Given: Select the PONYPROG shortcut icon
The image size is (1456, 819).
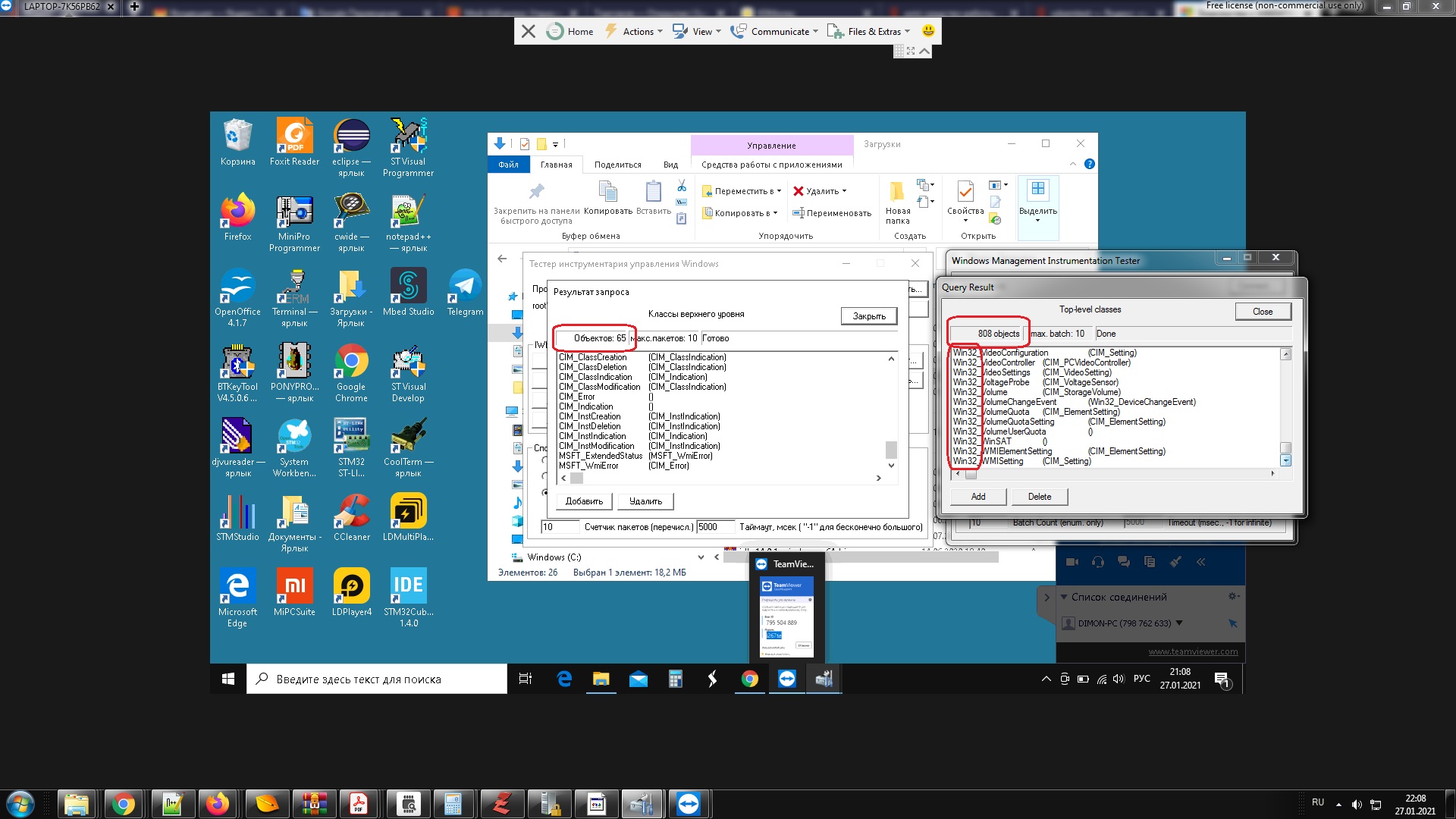Looking at the screenshot, I should (x=294, y=372).
